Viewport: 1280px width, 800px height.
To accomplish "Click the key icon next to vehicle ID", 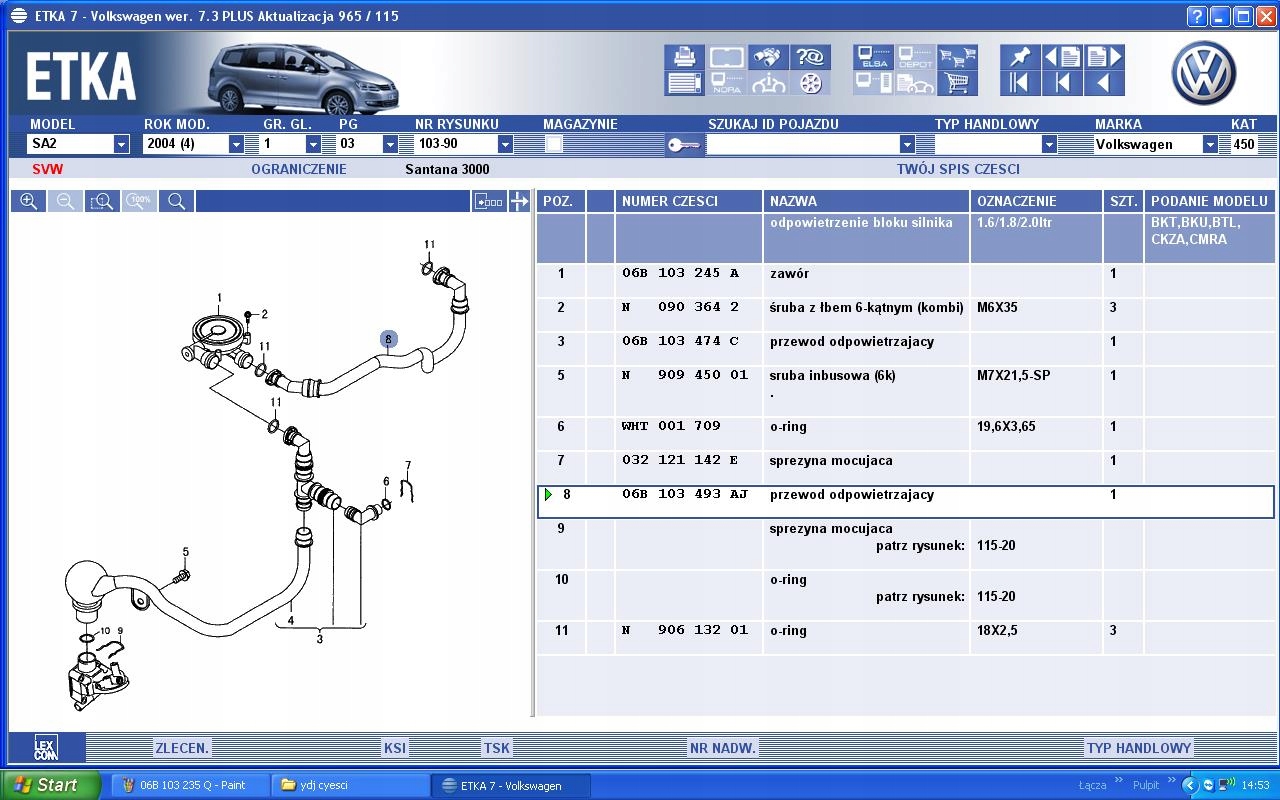I will [x=684, y=144].
